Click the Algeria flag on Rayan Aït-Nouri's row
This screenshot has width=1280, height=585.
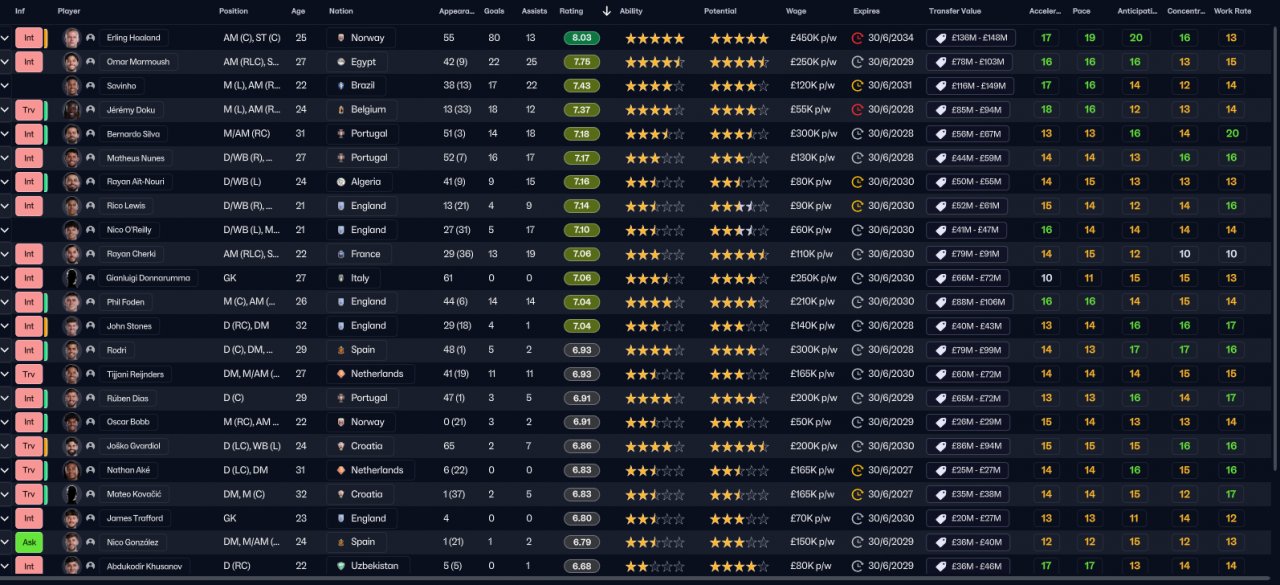pyautogui.click(x=343, y=182)
